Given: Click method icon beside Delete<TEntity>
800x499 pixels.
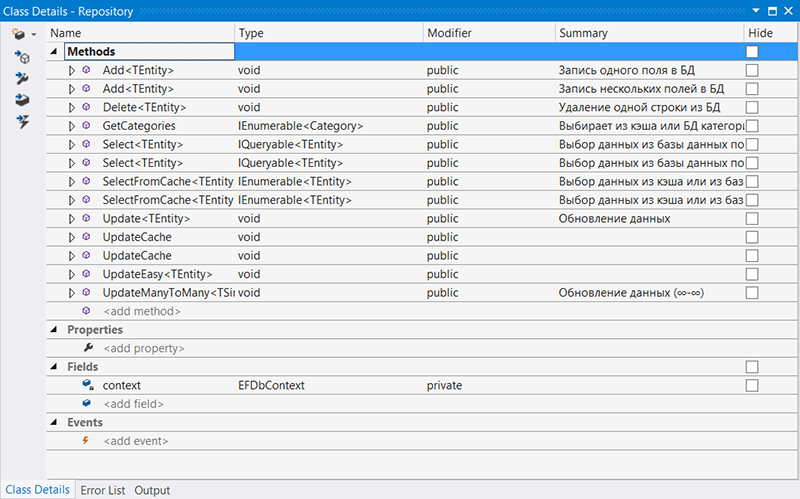Looking at the screenshot, I should tap(86, 107).
